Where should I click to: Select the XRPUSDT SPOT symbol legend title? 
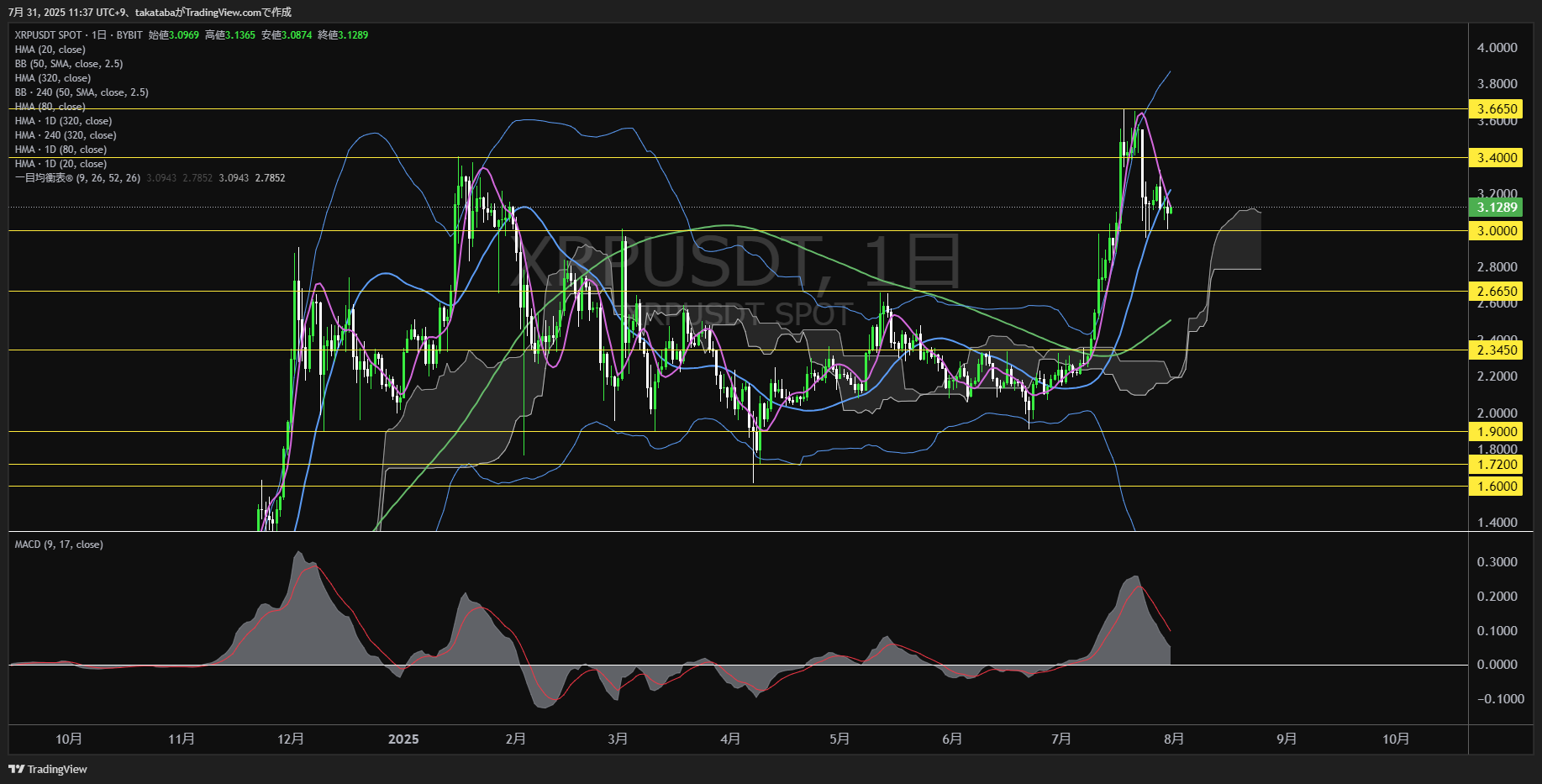(x=78, y=35)
